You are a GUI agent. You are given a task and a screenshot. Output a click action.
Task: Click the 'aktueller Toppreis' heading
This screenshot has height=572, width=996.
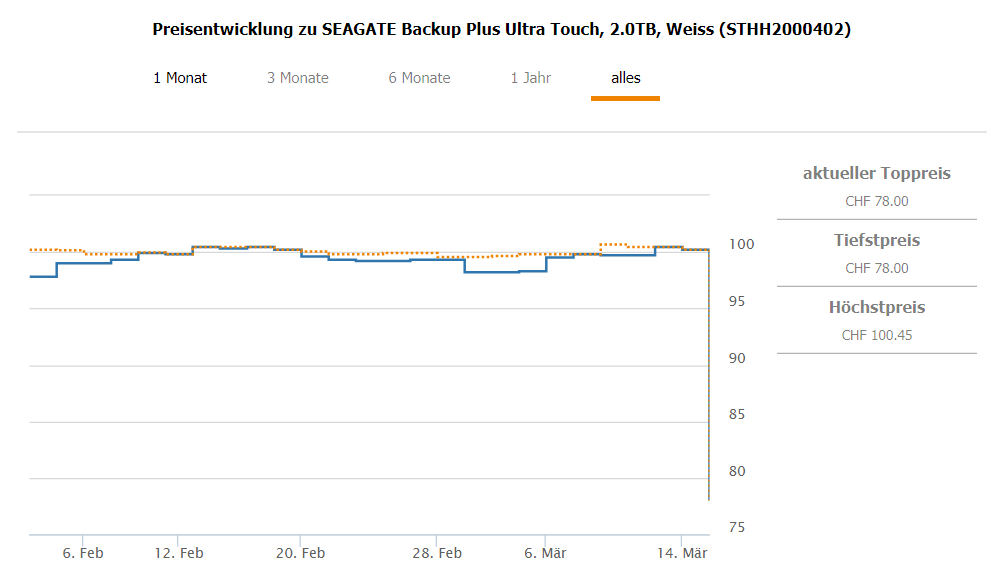[877, 174]
